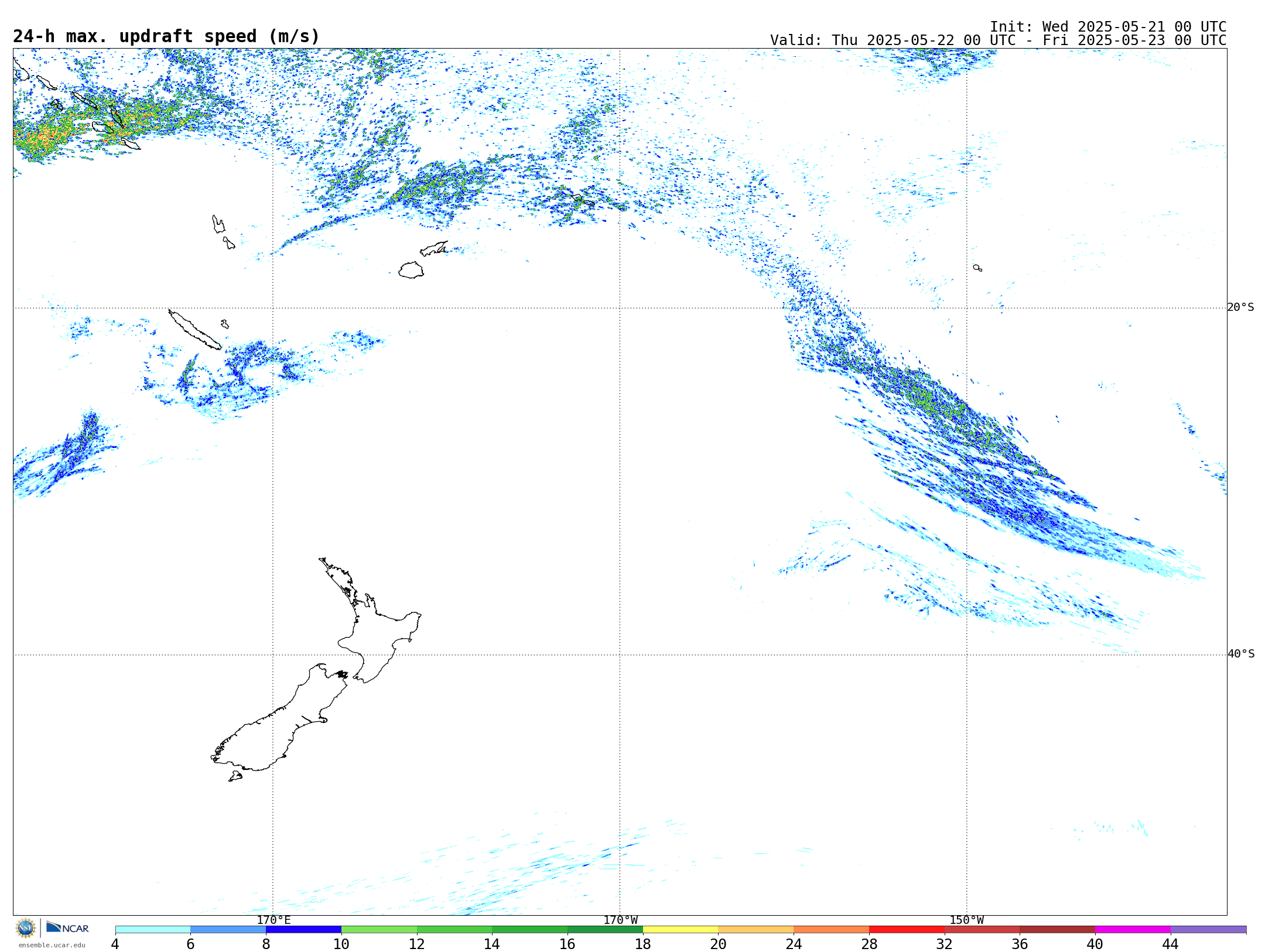Screen dimensions: 1265x952
Task: Click the 170°E longitude label
Action: (x=273, y=920)
